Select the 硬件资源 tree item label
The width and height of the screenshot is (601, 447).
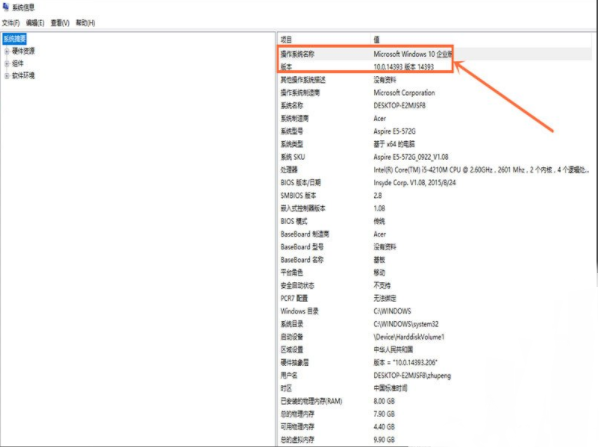(x=24, y=50)
